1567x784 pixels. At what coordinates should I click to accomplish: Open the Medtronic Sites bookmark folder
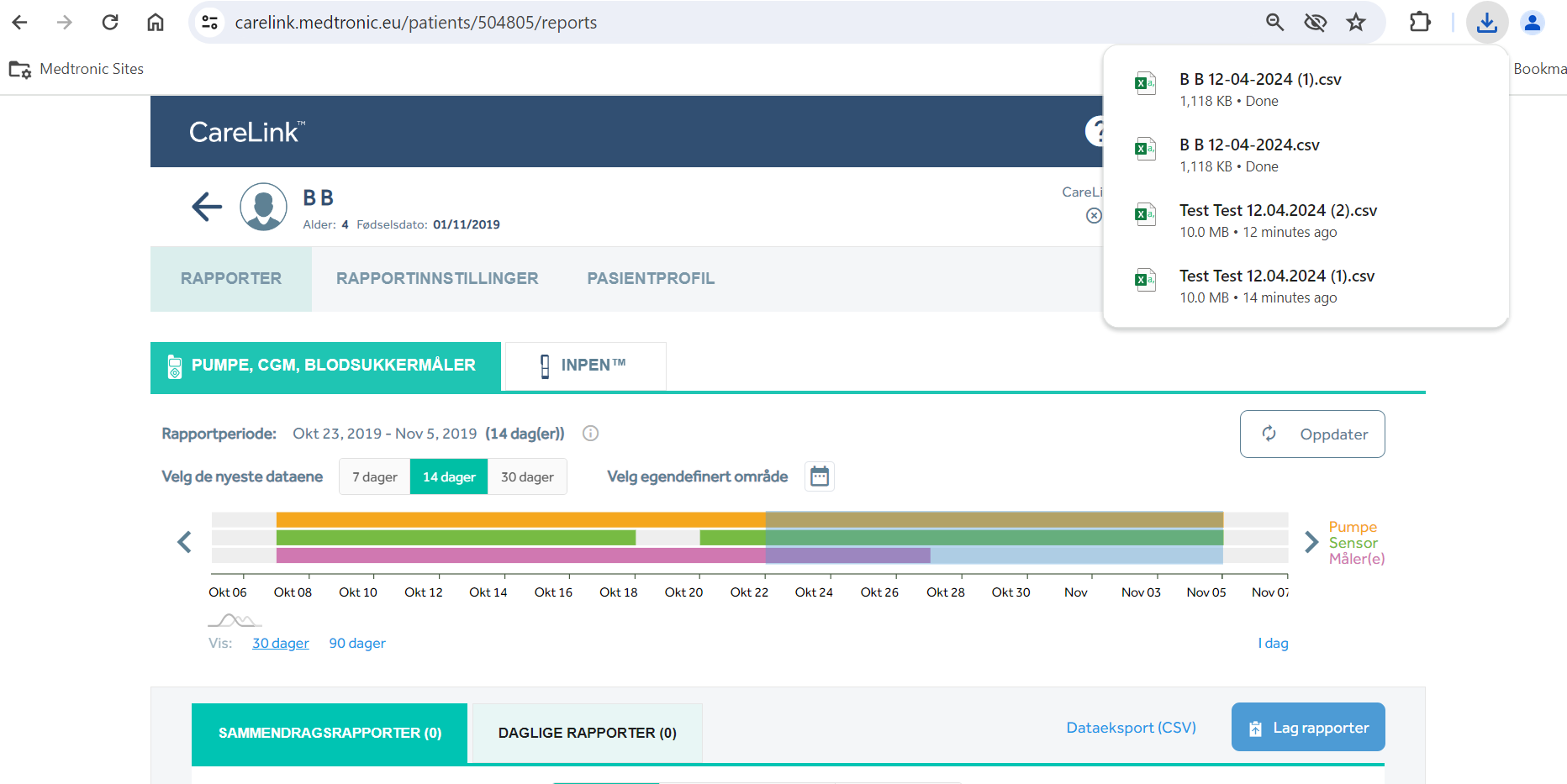coord(77,69)
